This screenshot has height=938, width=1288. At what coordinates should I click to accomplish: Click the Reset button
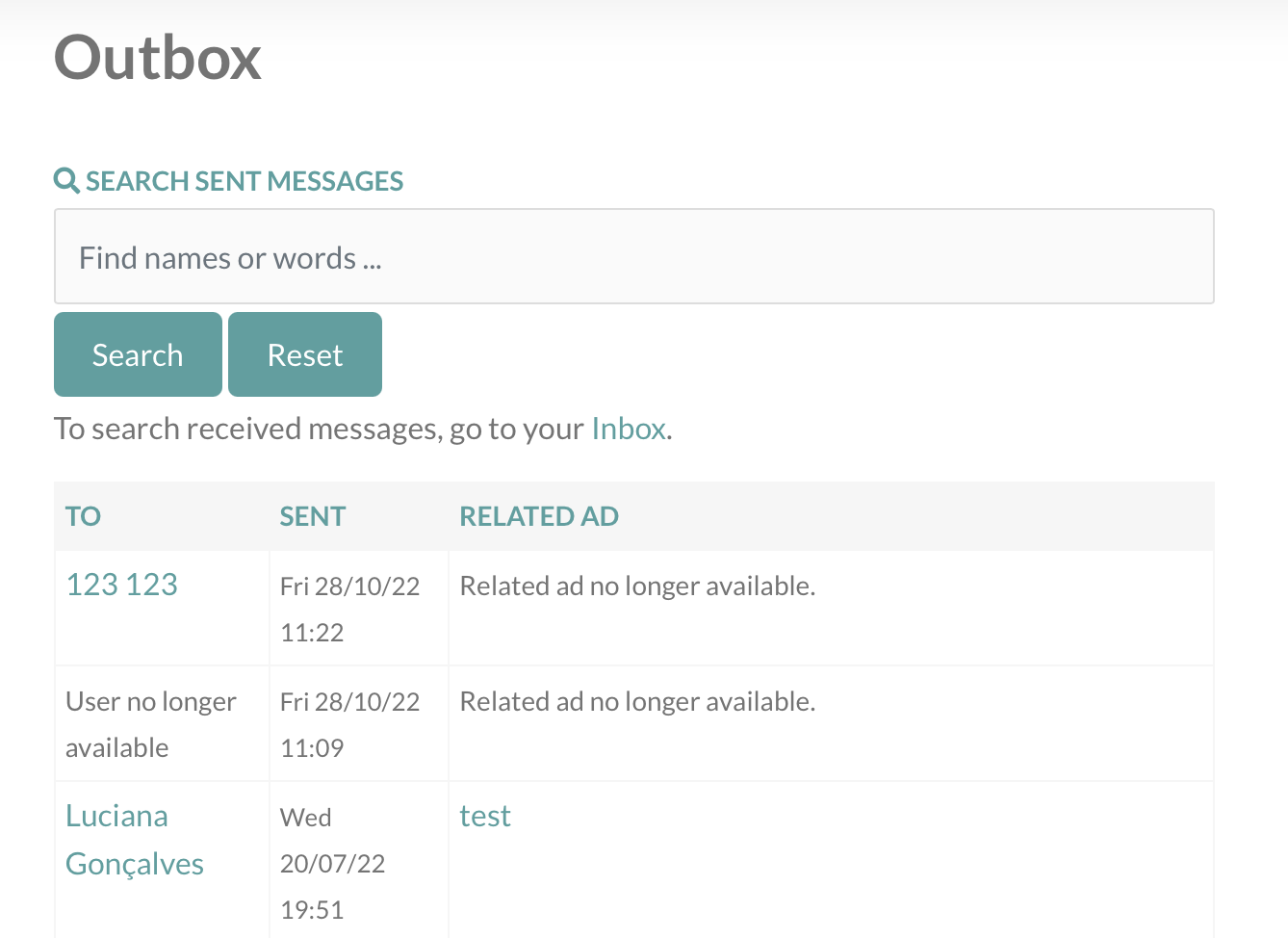[x=305, y=354]
